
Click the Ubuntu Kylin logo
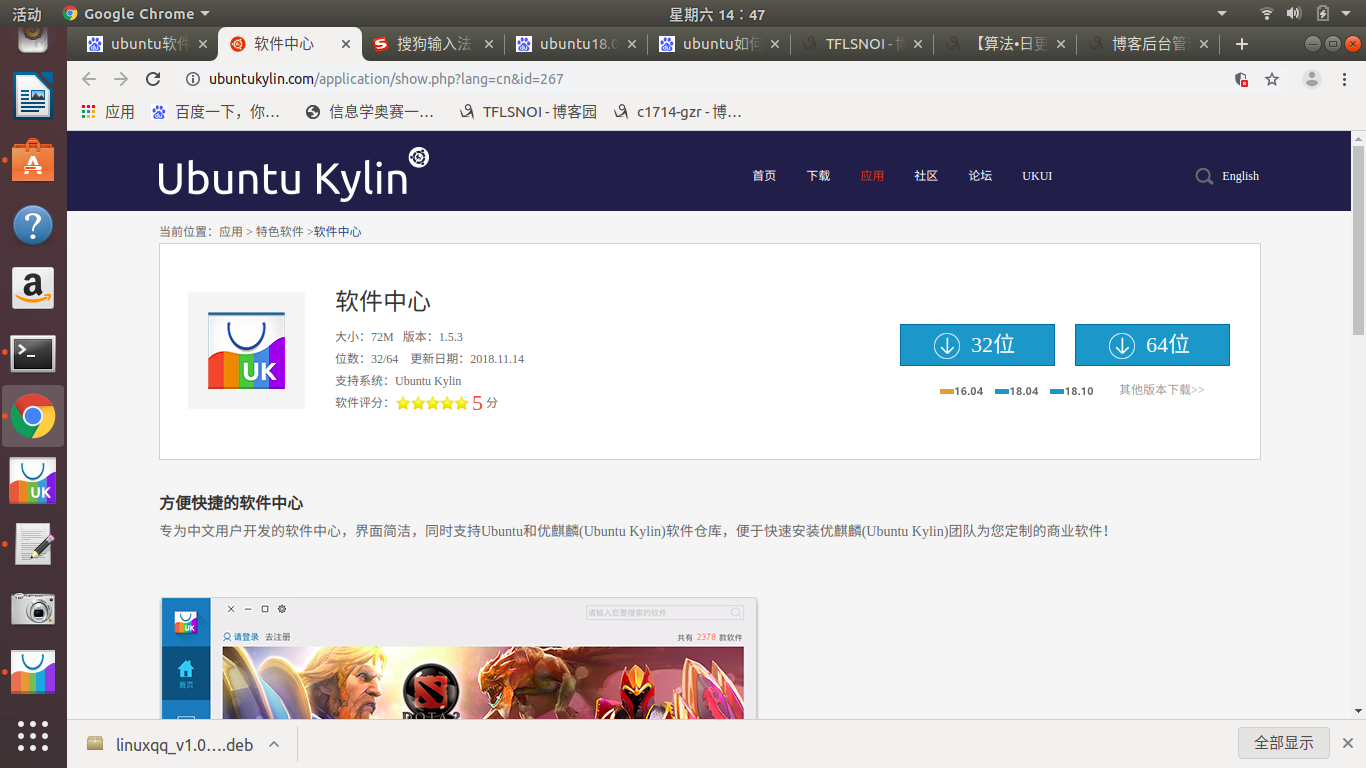tap(293, 174)
